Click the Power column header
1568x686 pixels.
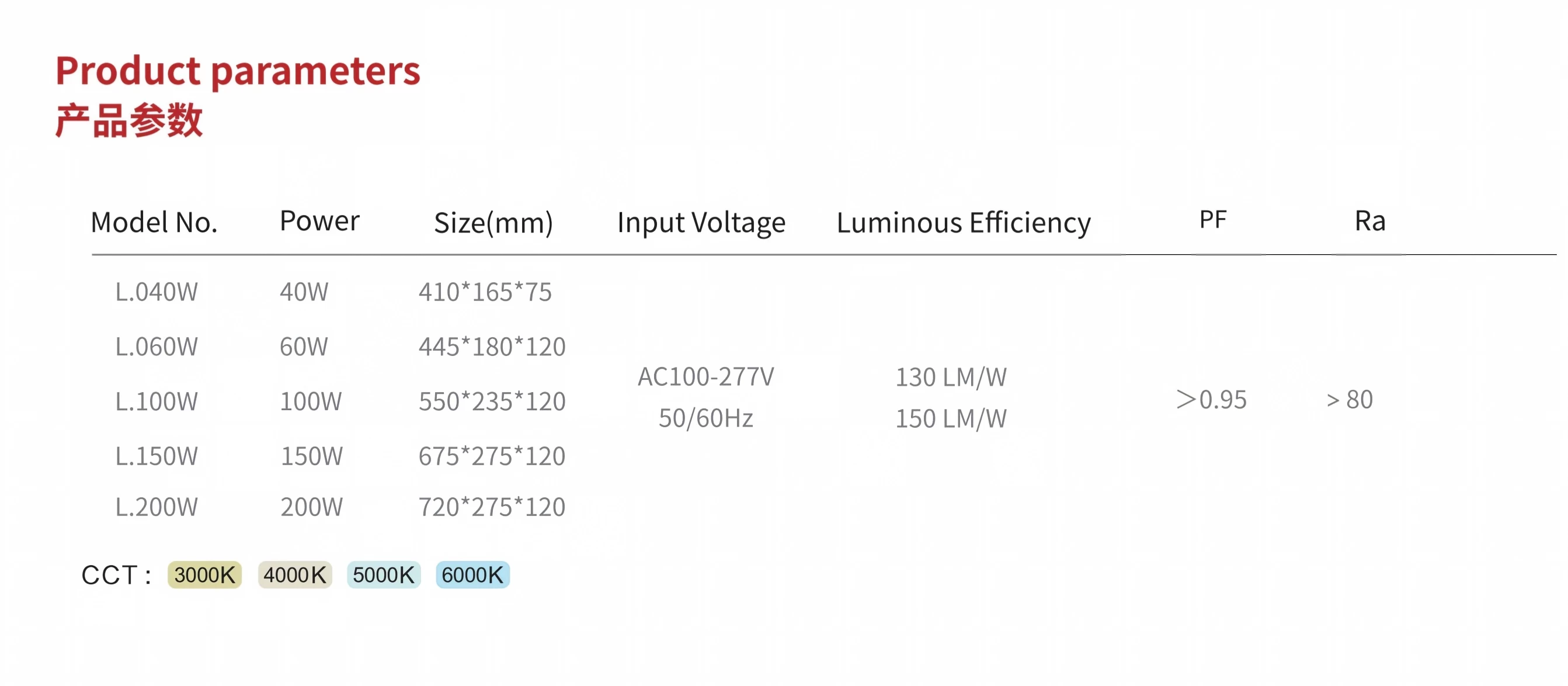[319, 220]
